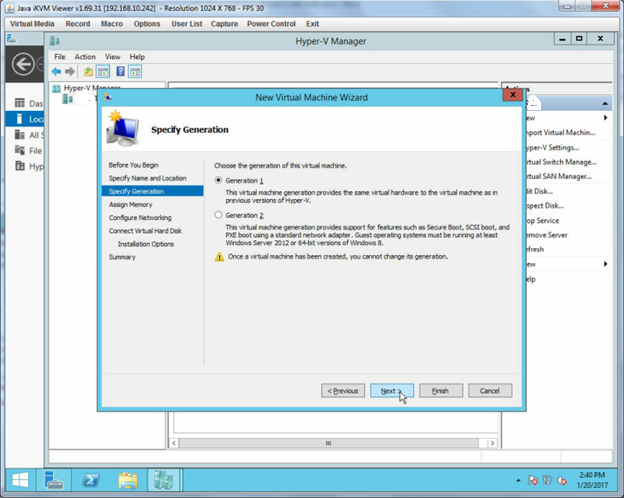Click the Finish button
This screenshot has height=498, width=624.
coord(441,391)
